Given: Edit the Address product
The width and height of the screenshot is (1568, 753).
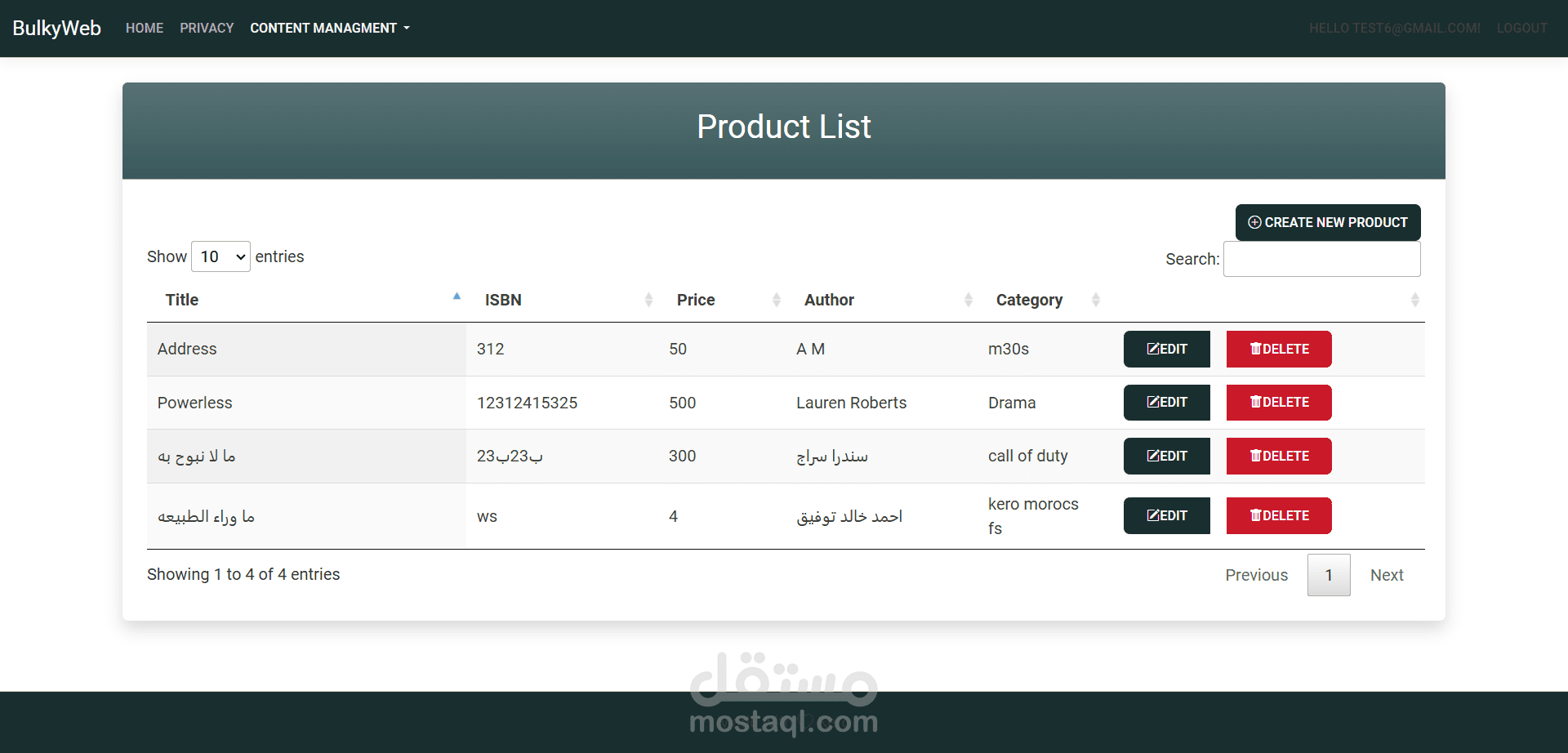Looking at the screenshot, I should click(1166, 349).
